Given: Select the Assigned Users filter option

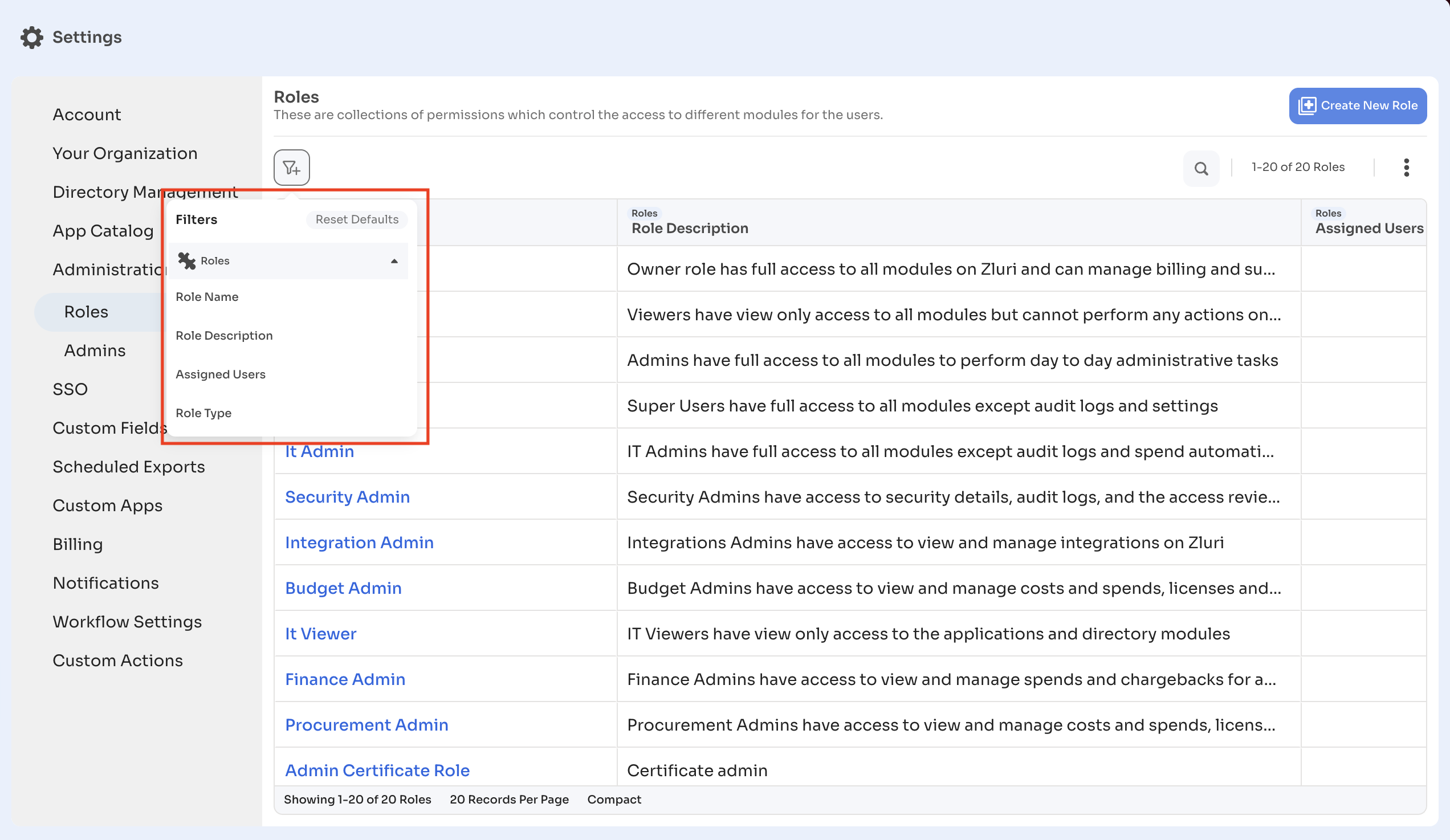Looking at the screenshot, I should [221, 374].
